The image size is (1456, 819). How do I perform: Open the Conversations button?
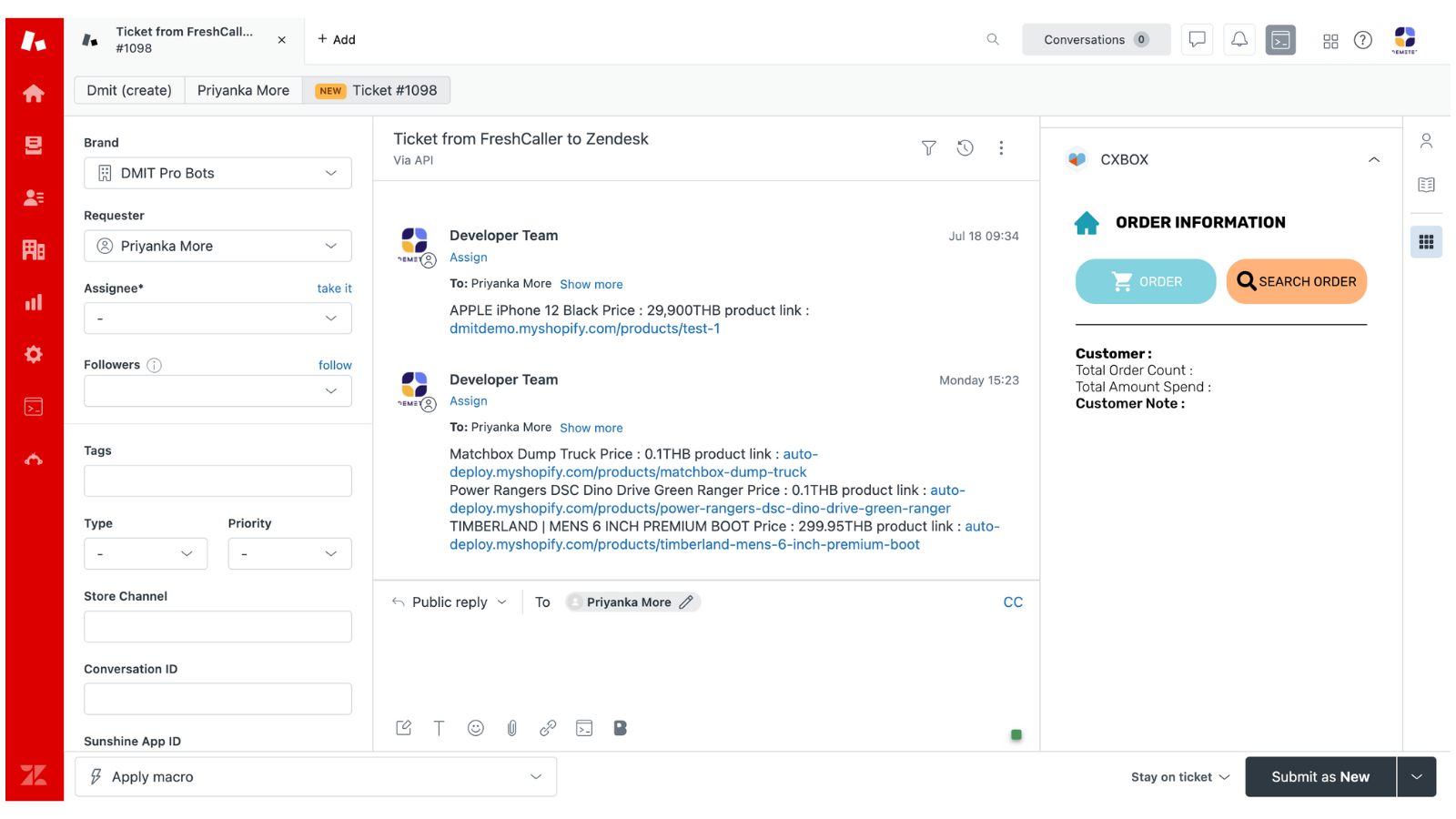click(x=1096, y=39)
